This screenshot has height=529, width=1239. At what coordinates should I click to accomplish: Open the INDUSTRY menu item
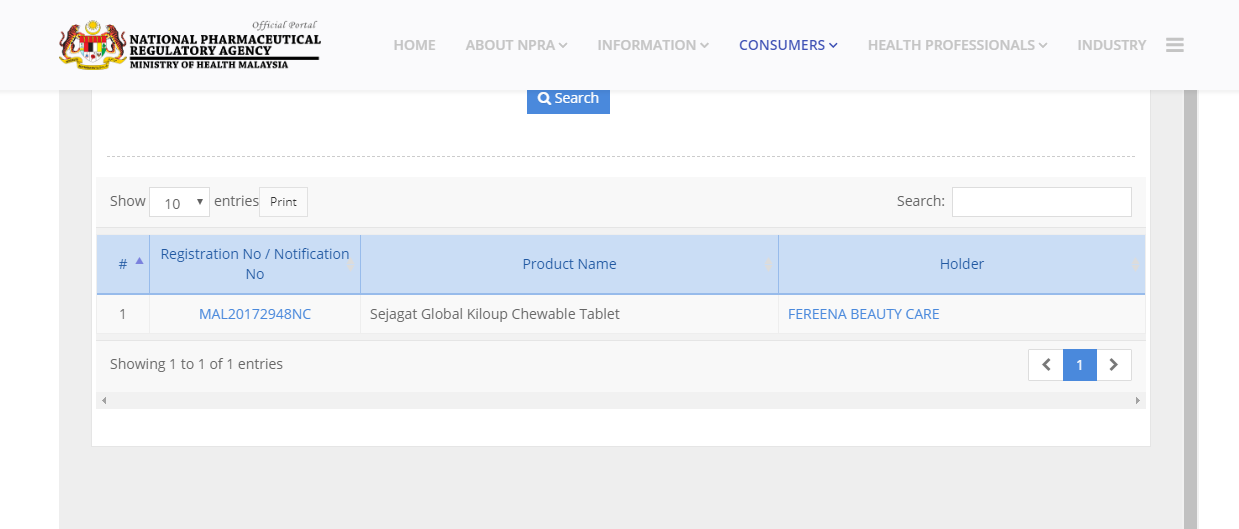[1111, 45]
